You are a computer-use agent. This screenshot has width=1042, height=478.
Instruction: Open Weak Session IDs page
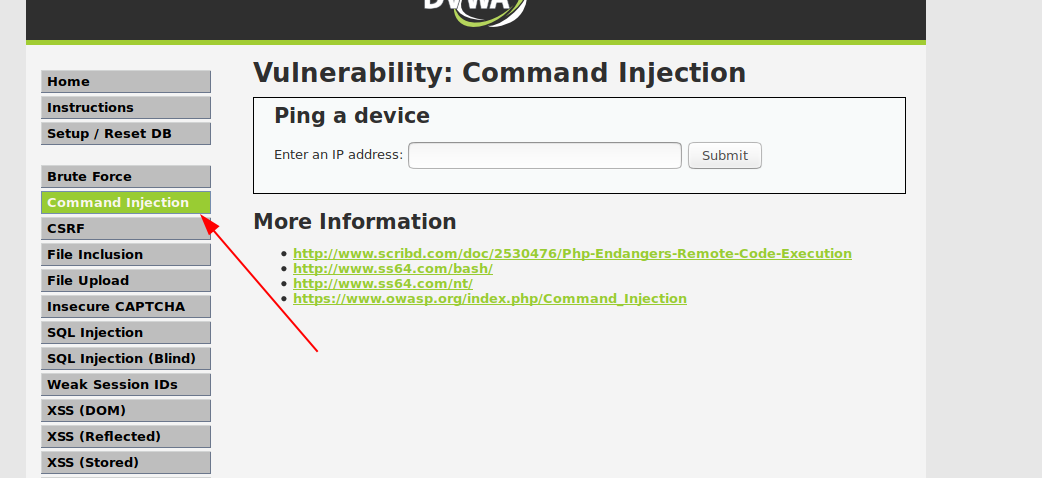(126, 384)
